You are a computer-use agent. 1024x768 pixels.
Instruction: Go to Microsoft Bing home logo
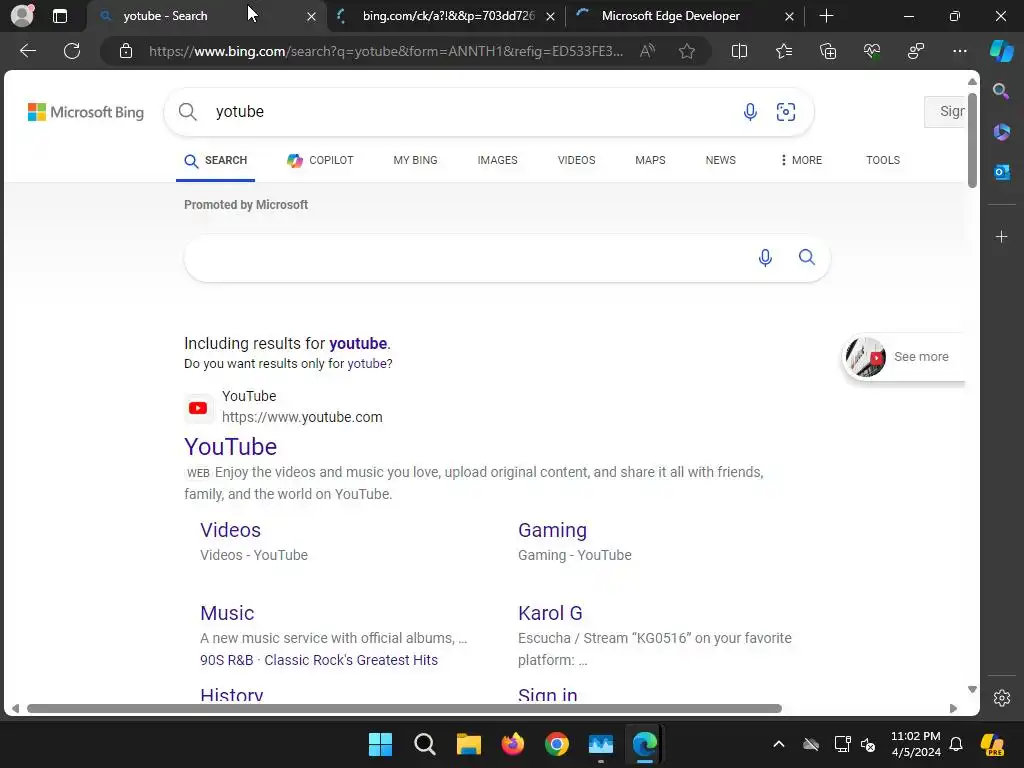[x=86, y=112]
